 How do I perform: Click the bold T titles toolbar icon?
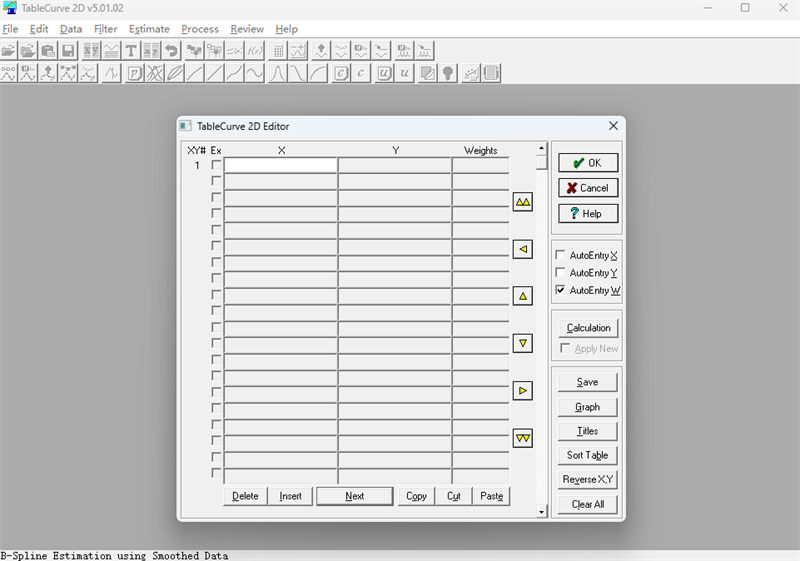point(131,51)
